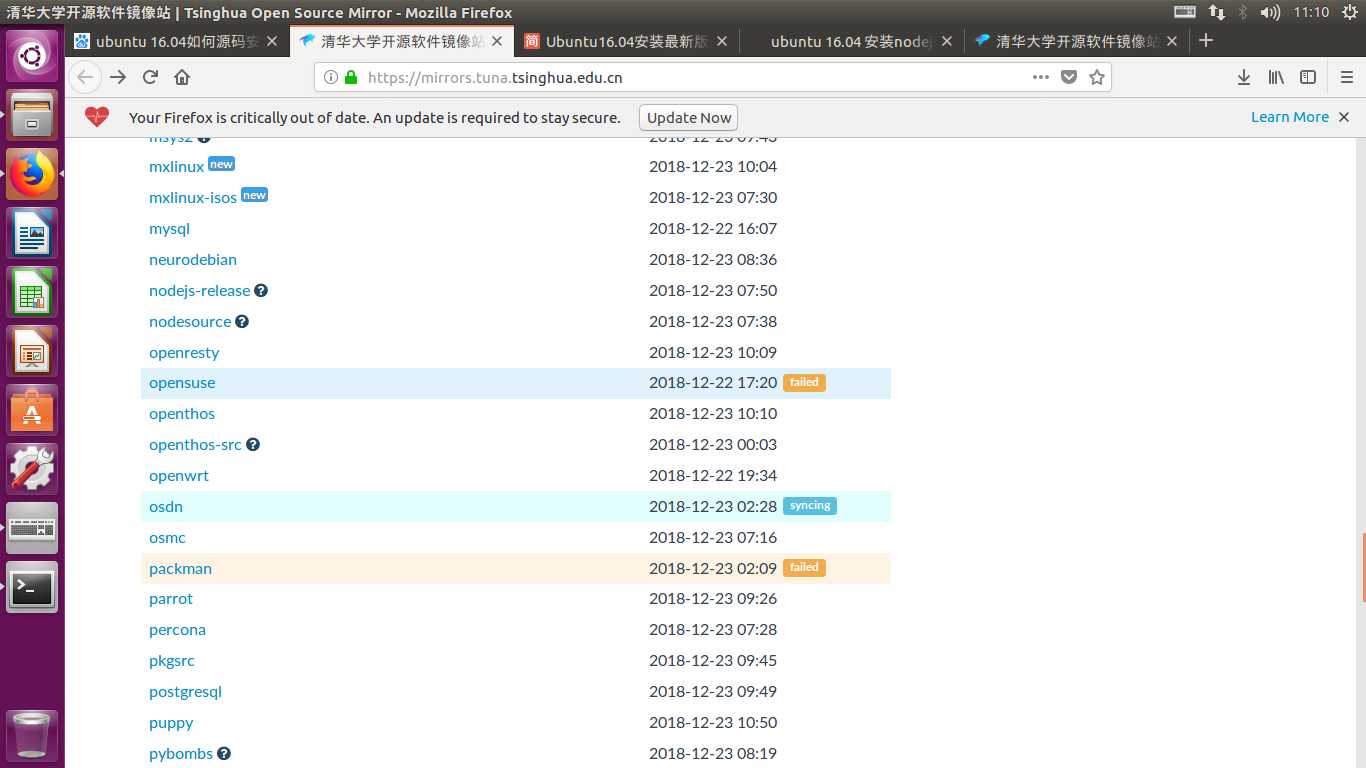Viewport: 1366px width, 768px height.
Task: Dismiss the Firefox update notification bar
Action: click(1344, 117)
